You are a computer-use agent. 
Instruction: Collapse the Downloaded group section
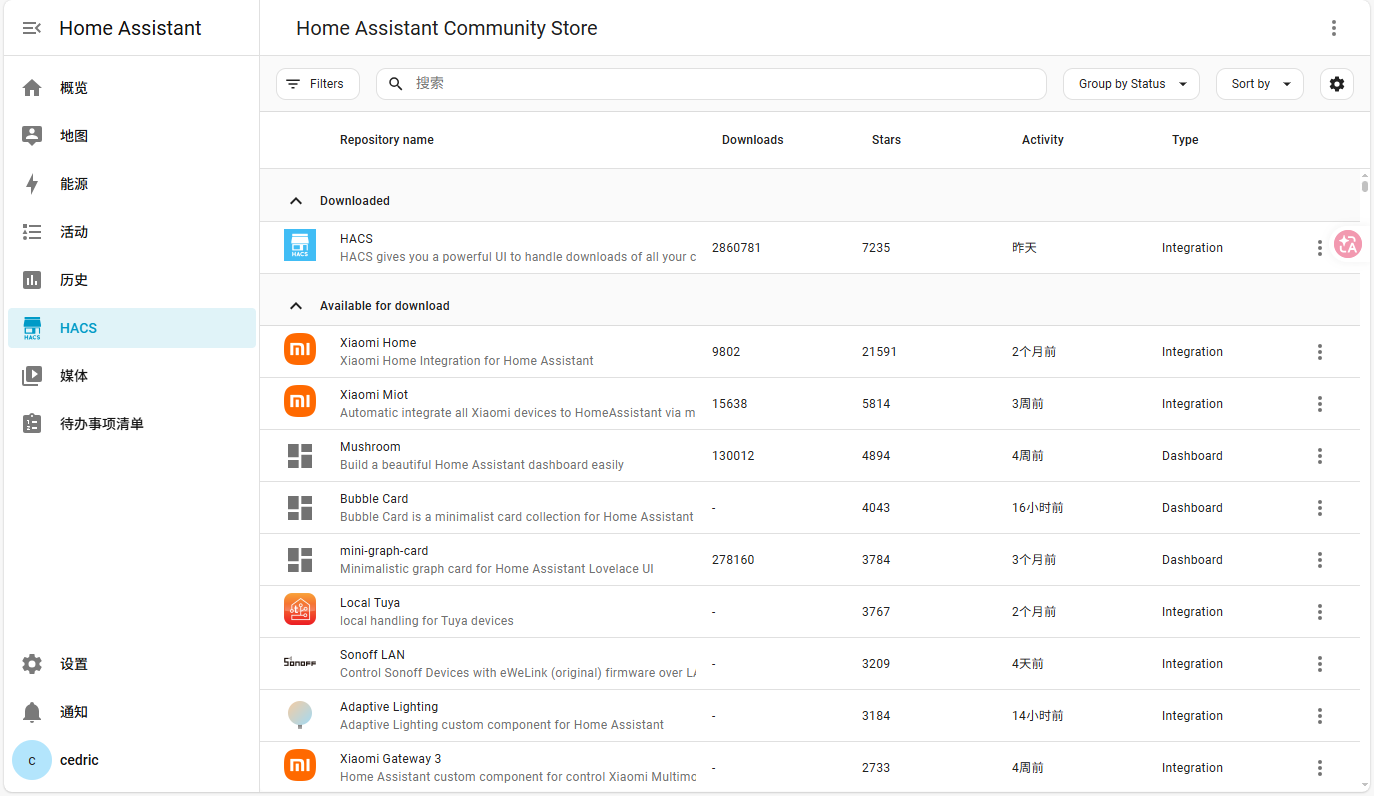pos(296,201)
